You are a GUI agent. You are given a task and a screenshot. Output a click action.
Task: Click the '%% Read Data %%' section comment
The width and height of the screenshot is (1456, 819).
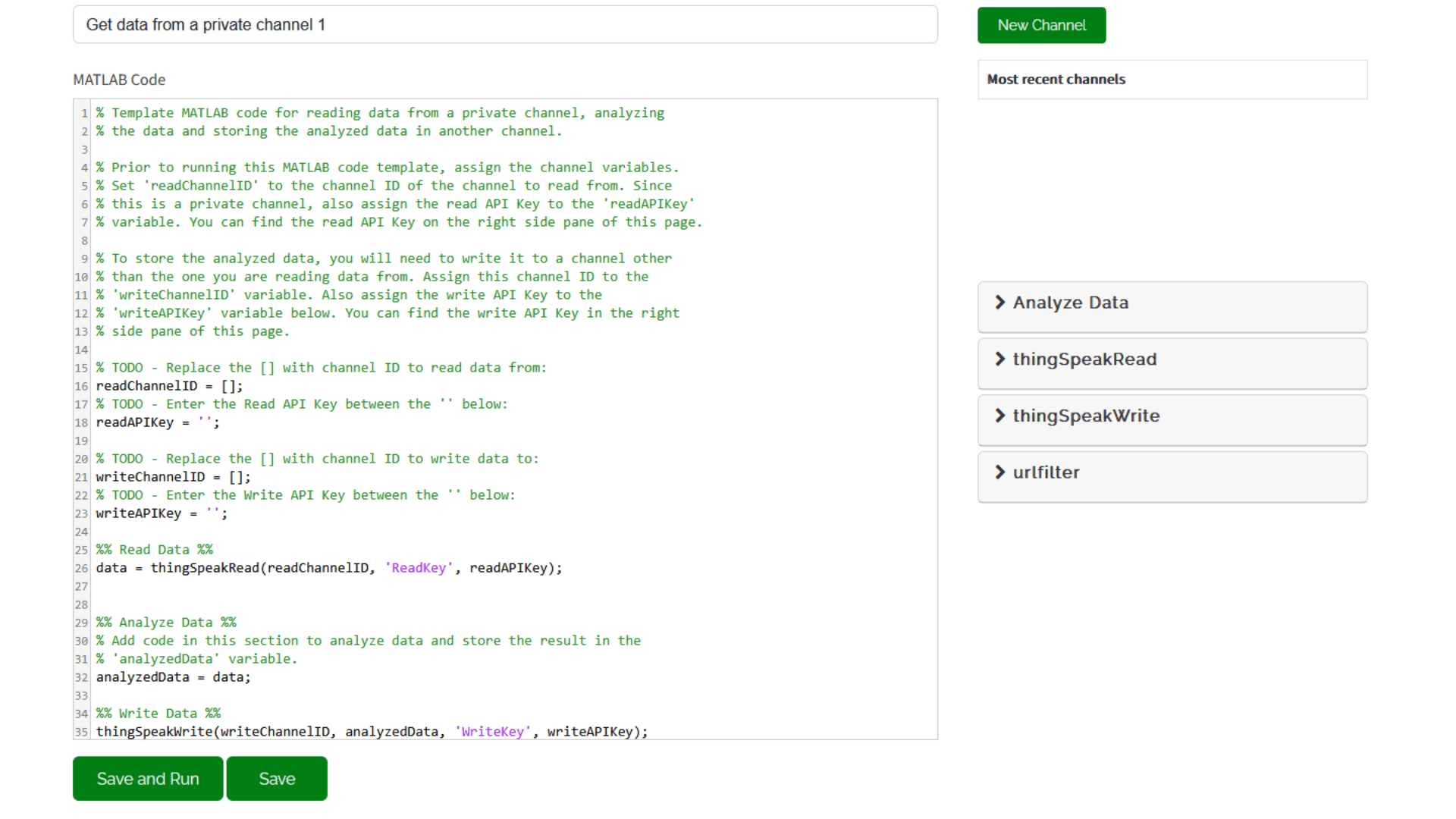coord(154,550)
